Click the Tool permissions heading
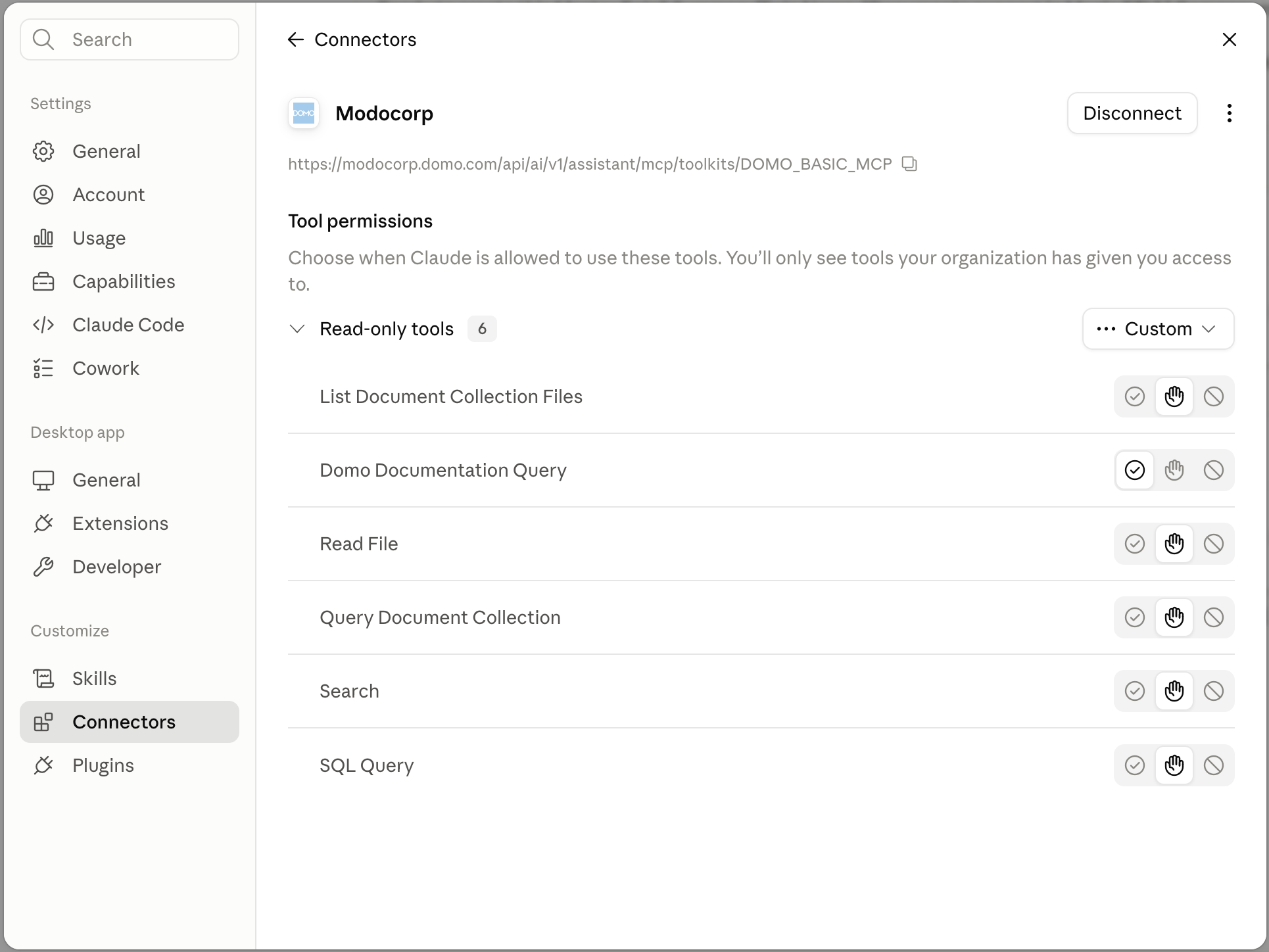This screenshot has width=1269, height=952. pyautogui.click(x=360, y=221)
